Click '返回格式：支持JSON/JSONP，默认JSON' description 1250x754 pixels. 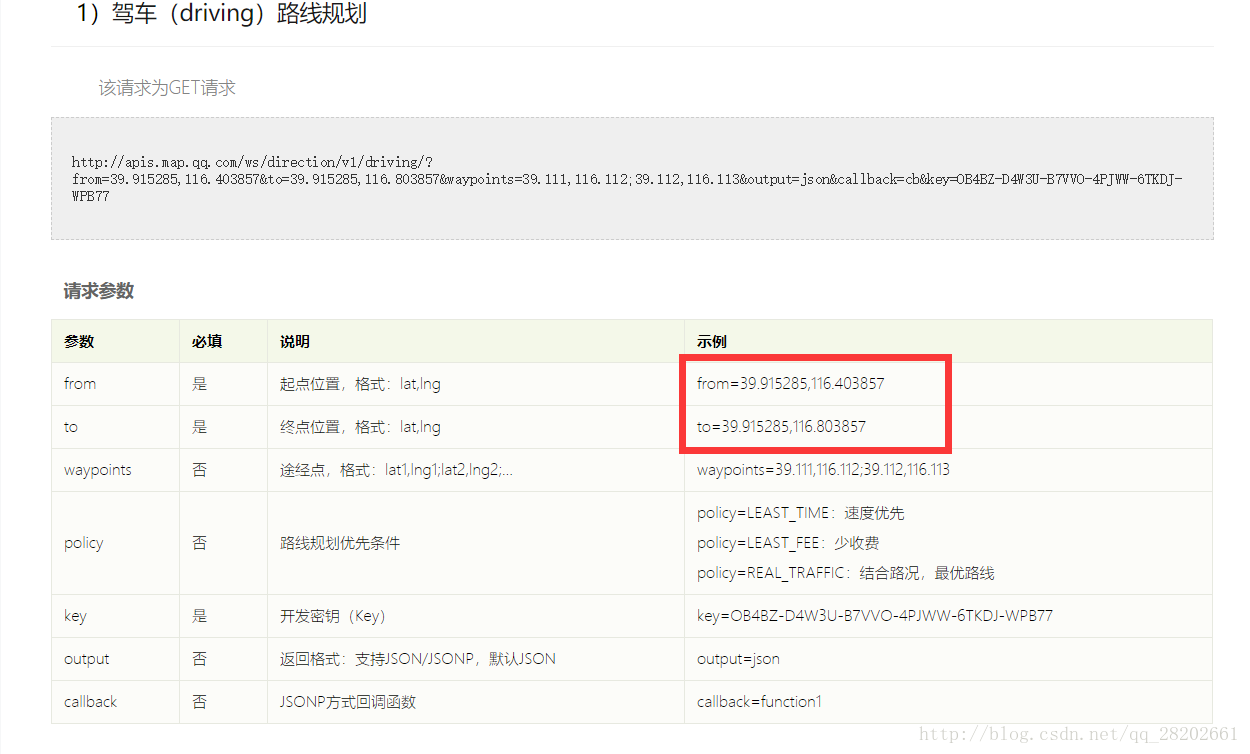coord(418,659)
